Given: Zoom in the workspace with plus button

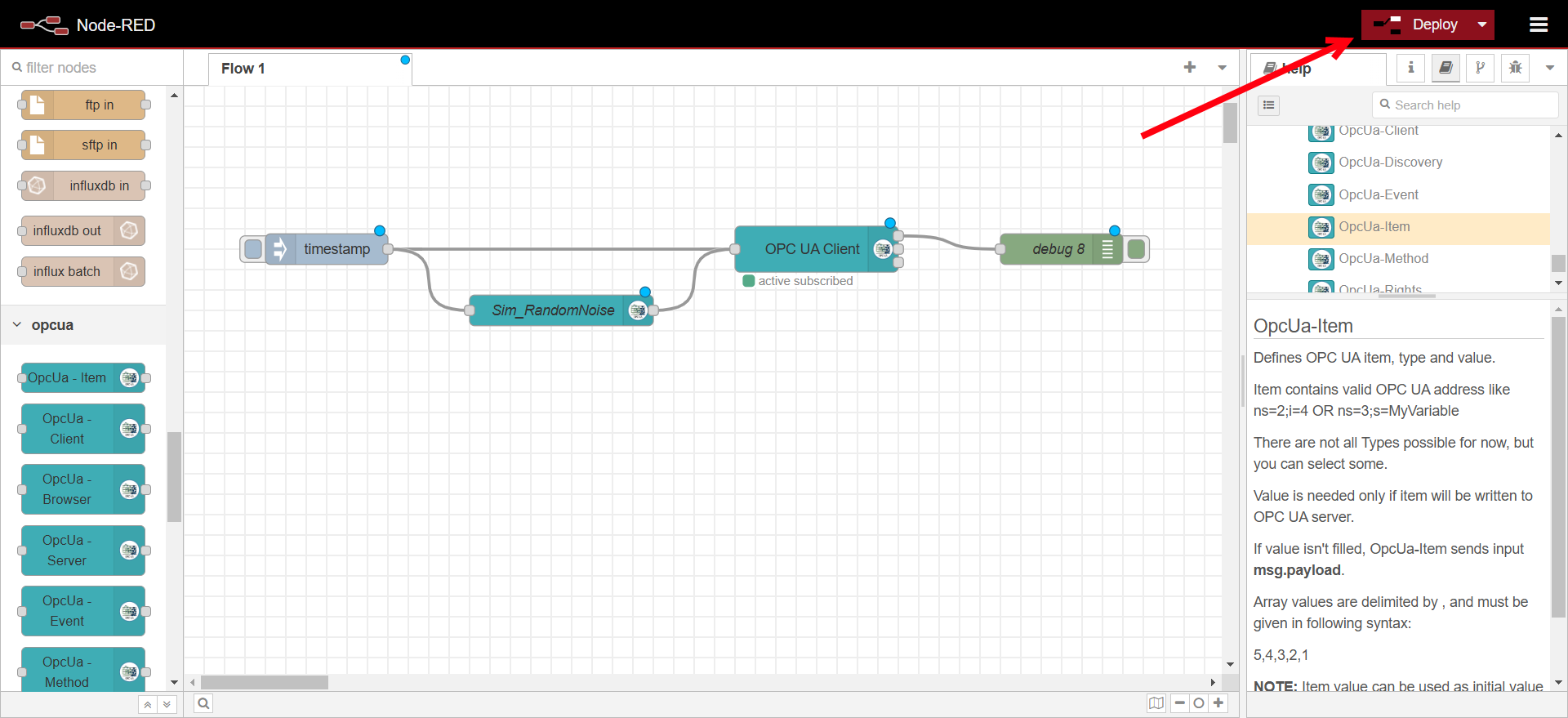Looking at the screenshot, I should (x=1218, y=703).
